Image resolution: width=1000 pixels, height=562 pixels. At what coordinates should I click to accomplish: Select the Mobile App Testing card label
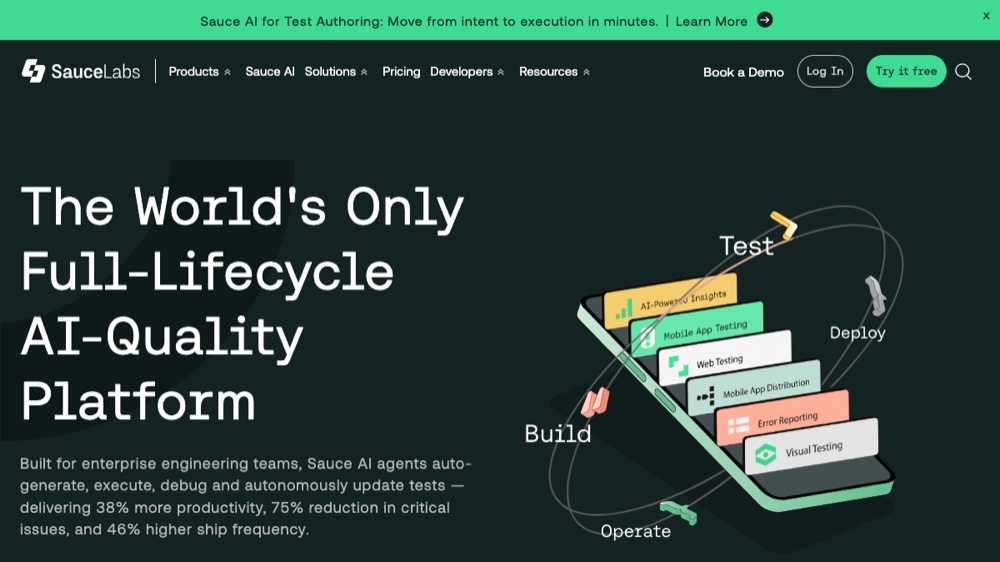705,330
